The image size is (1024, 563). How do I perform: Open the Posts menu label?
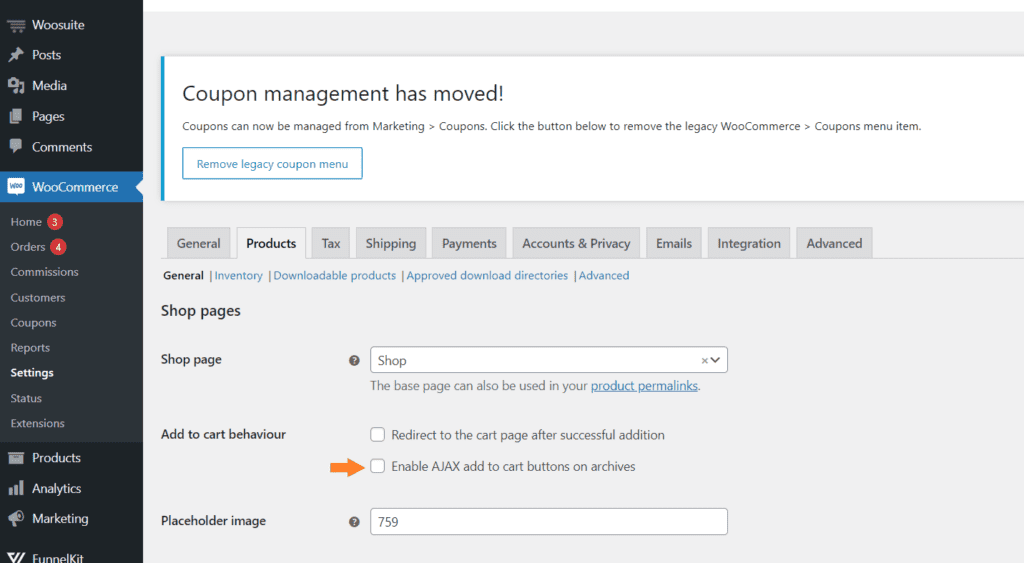point(46,55)
